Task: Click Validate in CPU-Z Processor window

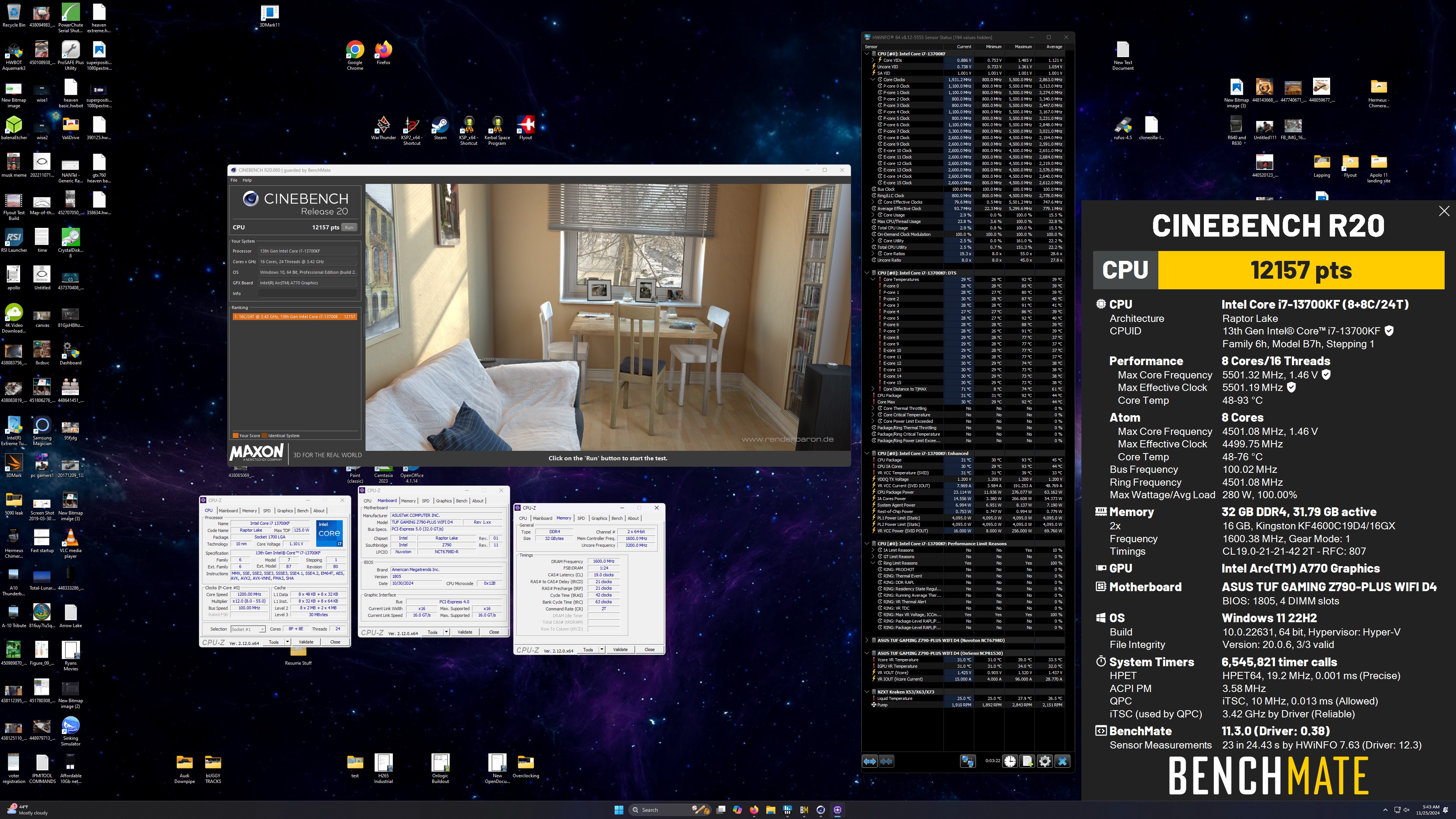Action: click(306, 642)
